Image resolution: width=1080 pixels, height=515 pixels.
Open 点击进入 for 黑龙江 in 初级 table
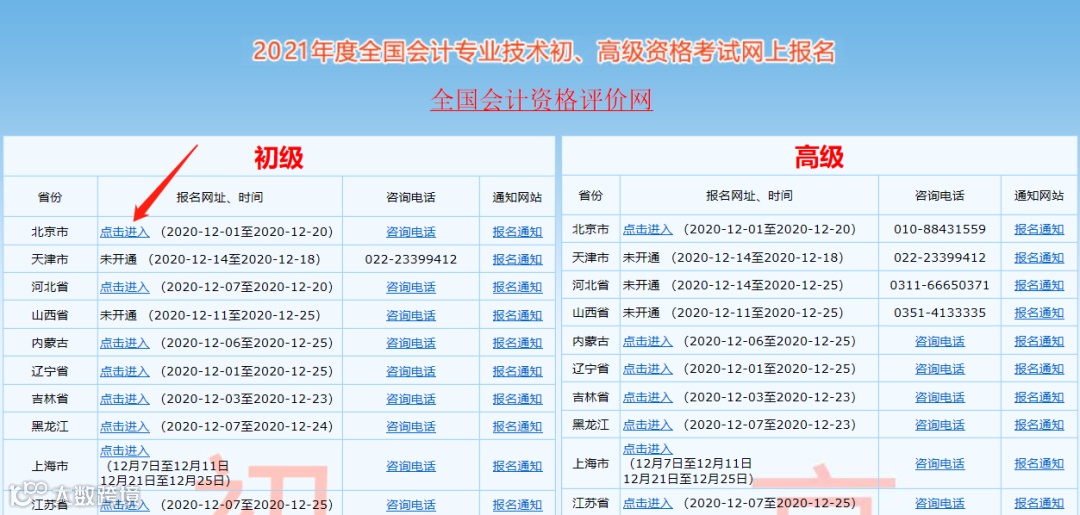(x=125, y=427)
